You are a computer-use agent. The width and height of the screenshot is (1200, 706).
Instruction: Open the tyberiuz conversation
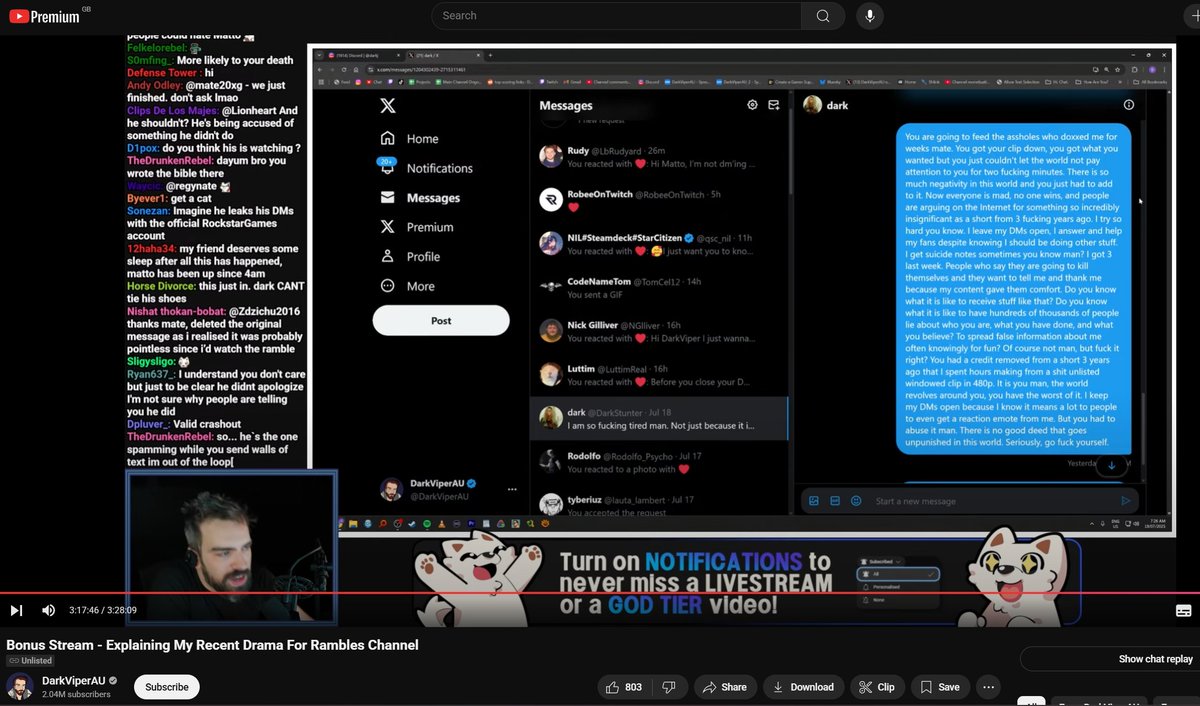click(x=659, y=505)
